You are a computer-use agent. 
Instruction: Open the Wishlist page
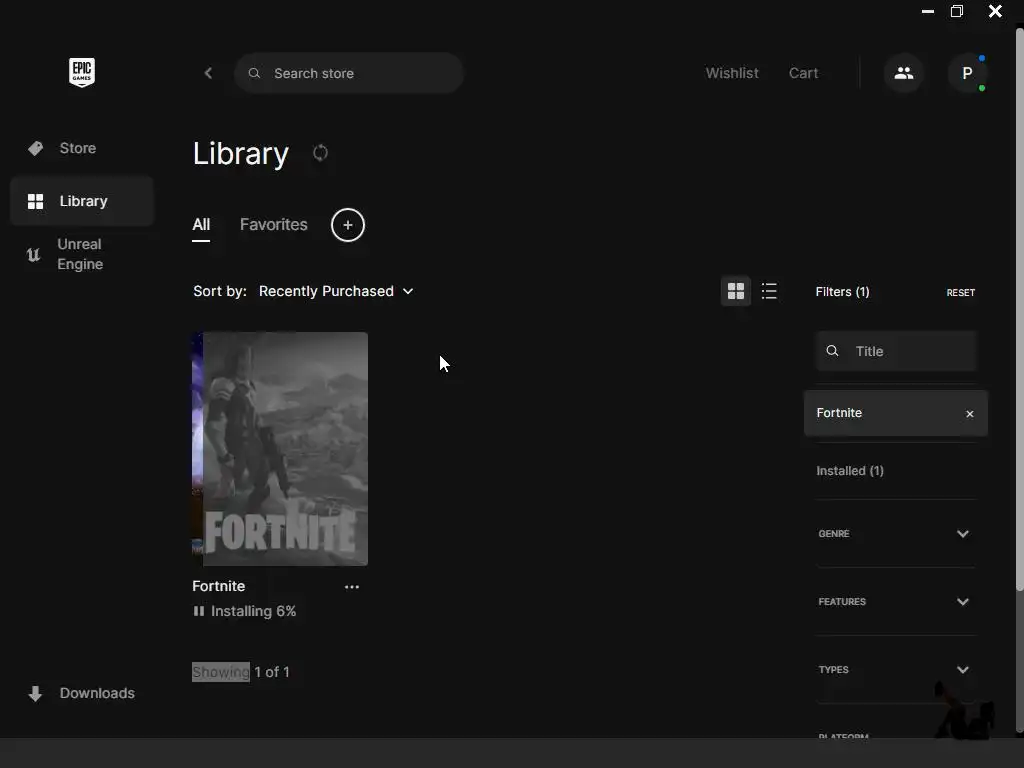[731, 73]
